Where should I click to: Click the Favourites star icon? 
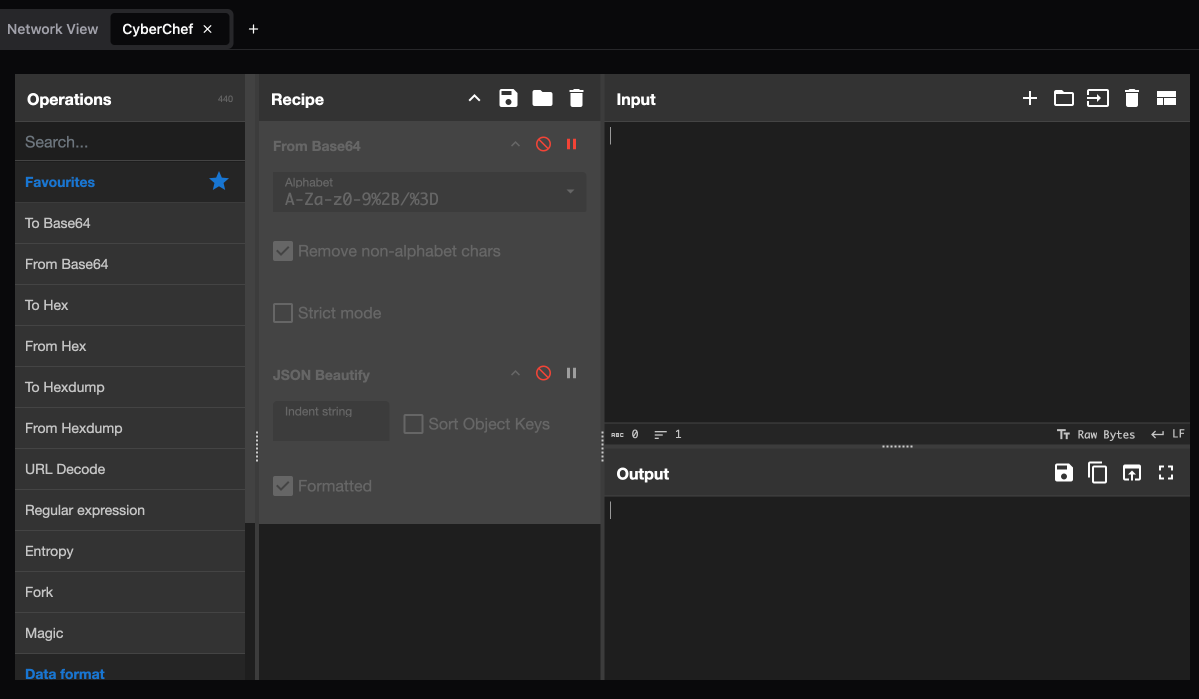tap(219, 181)
